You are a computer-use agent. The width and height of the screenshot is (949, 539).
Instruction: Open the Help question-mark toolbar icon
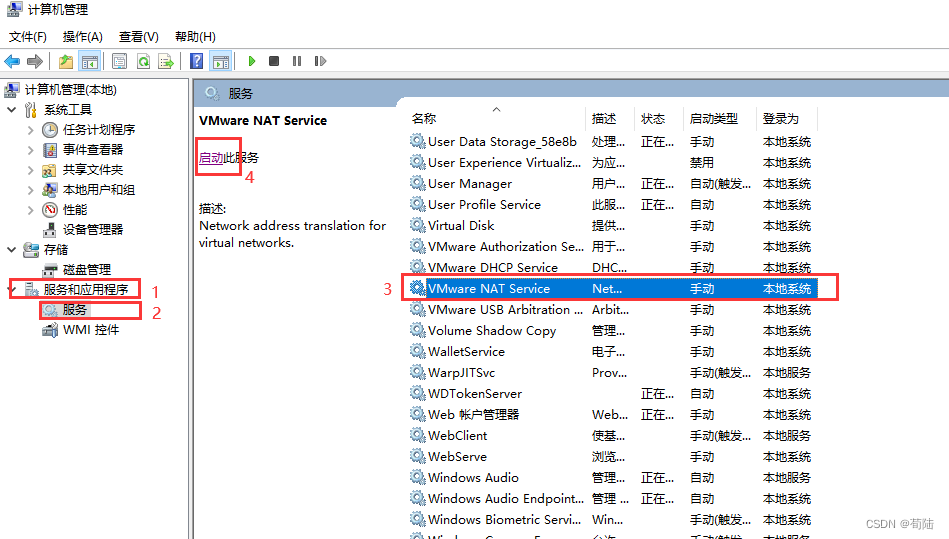tap(197, 61)
